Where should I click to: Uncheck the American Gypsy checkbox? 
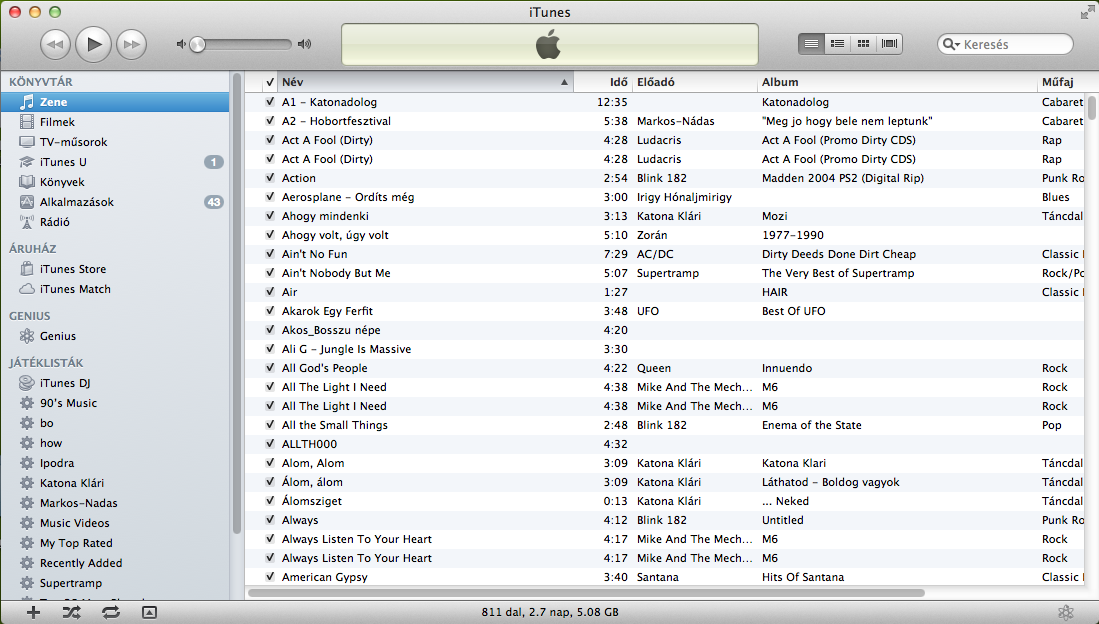click(270, 576)
